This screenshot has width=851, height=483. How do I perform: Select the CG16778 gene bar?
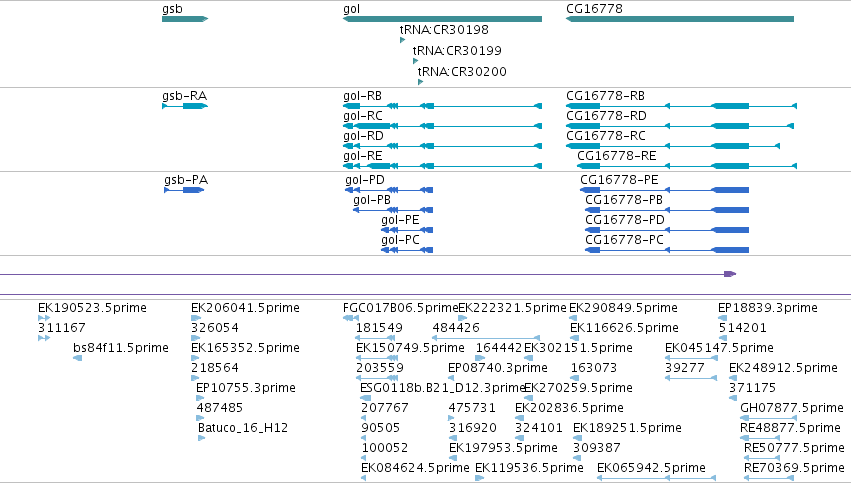click(680, 19)
